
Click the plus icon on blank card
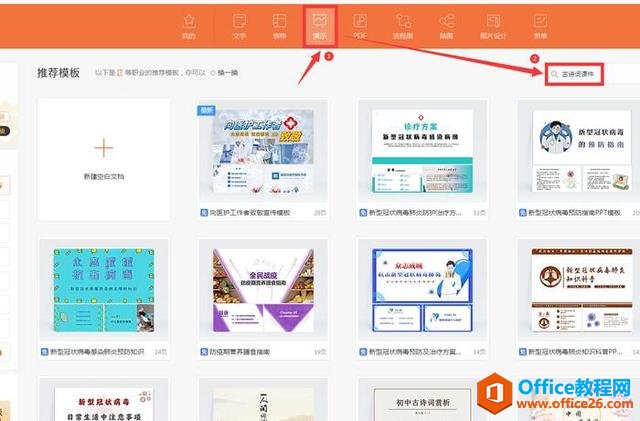point(104,148)
